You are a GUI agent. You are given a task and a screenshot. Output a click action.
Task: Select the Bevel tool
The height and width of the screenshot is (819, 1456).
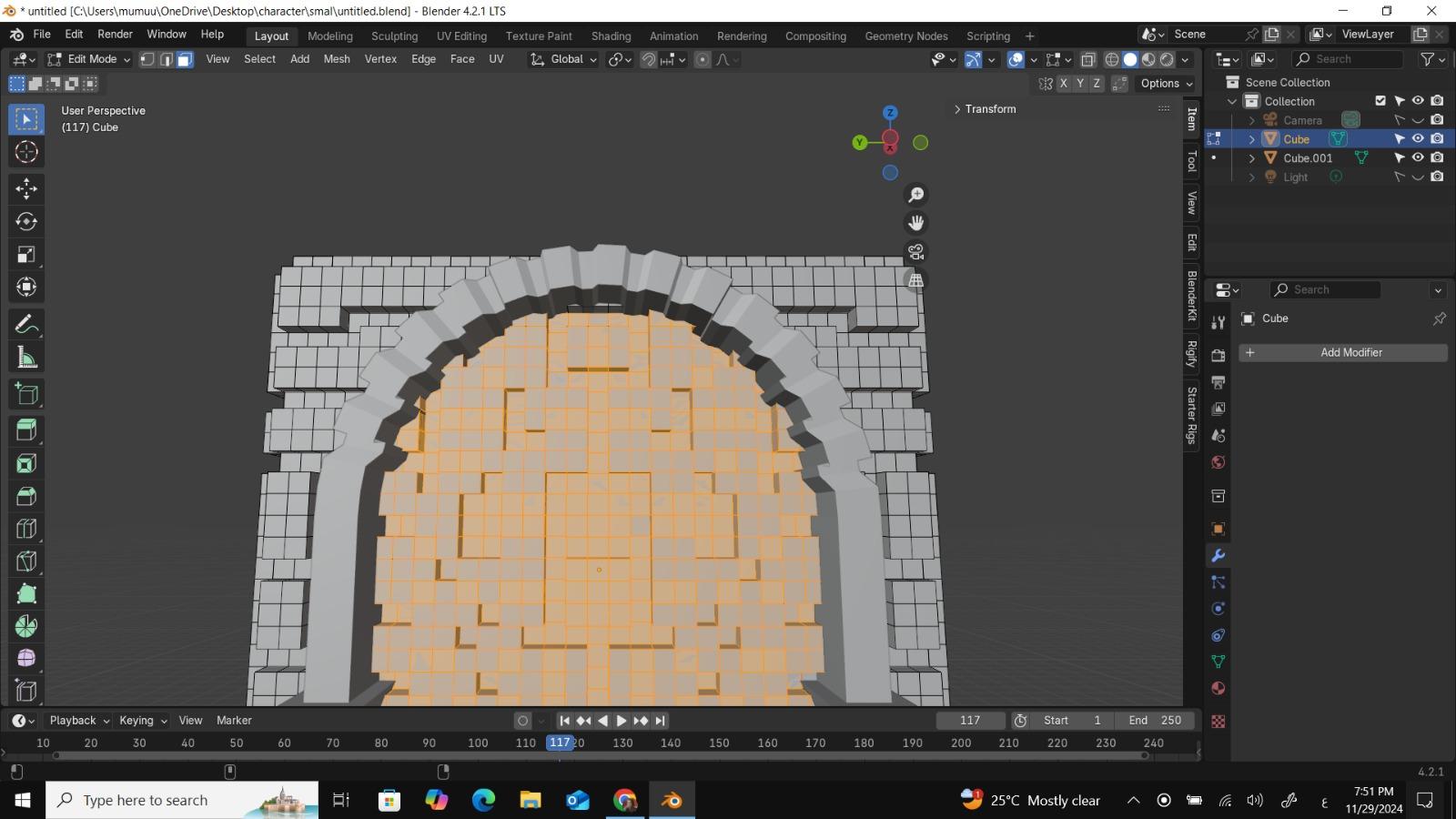pos(26,496)
